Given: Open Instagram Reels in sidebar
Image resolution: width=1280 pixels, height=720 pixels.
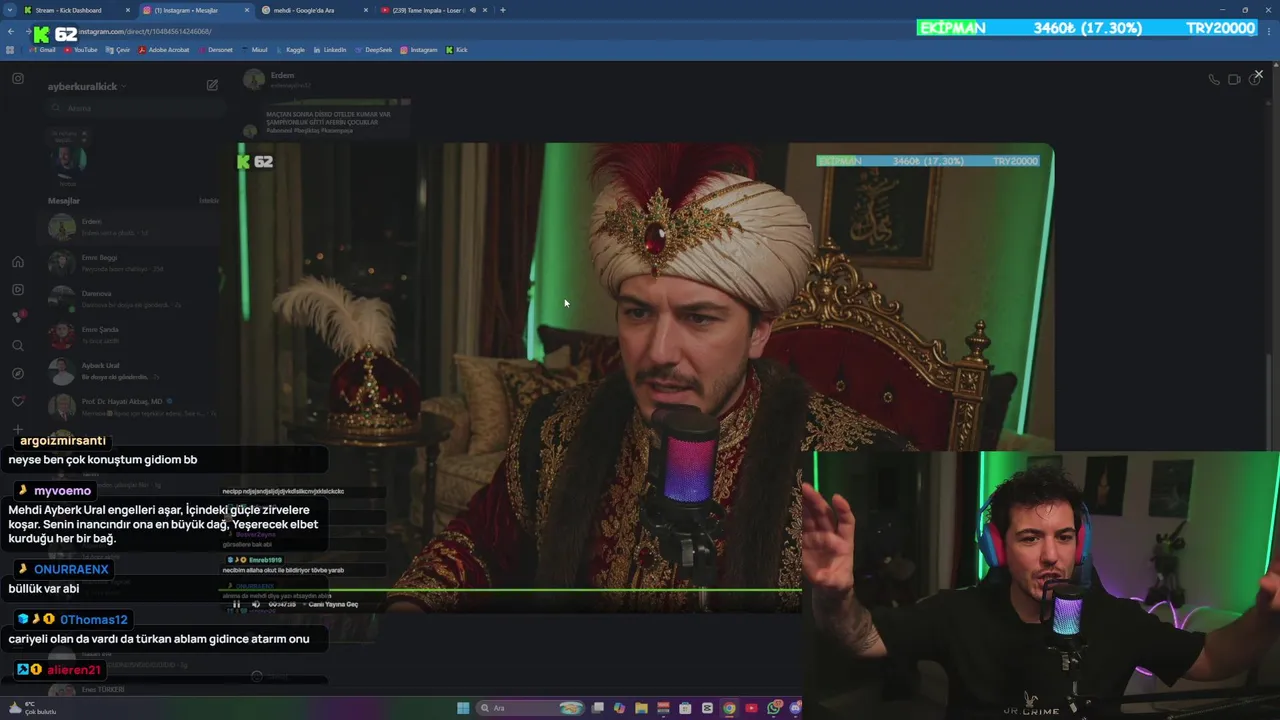Looking at the screenshot, I should point(18,290).
